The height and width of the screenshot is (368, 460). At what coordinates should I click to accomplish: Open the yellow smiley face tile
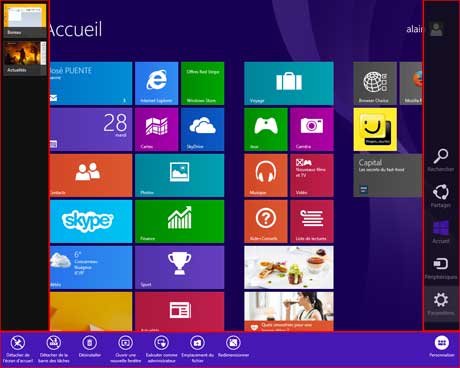375,129
